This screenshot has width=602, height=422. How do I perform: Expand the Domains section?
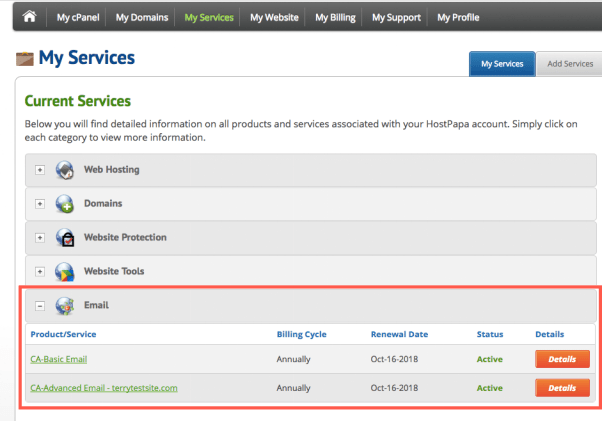pos(40,204)
